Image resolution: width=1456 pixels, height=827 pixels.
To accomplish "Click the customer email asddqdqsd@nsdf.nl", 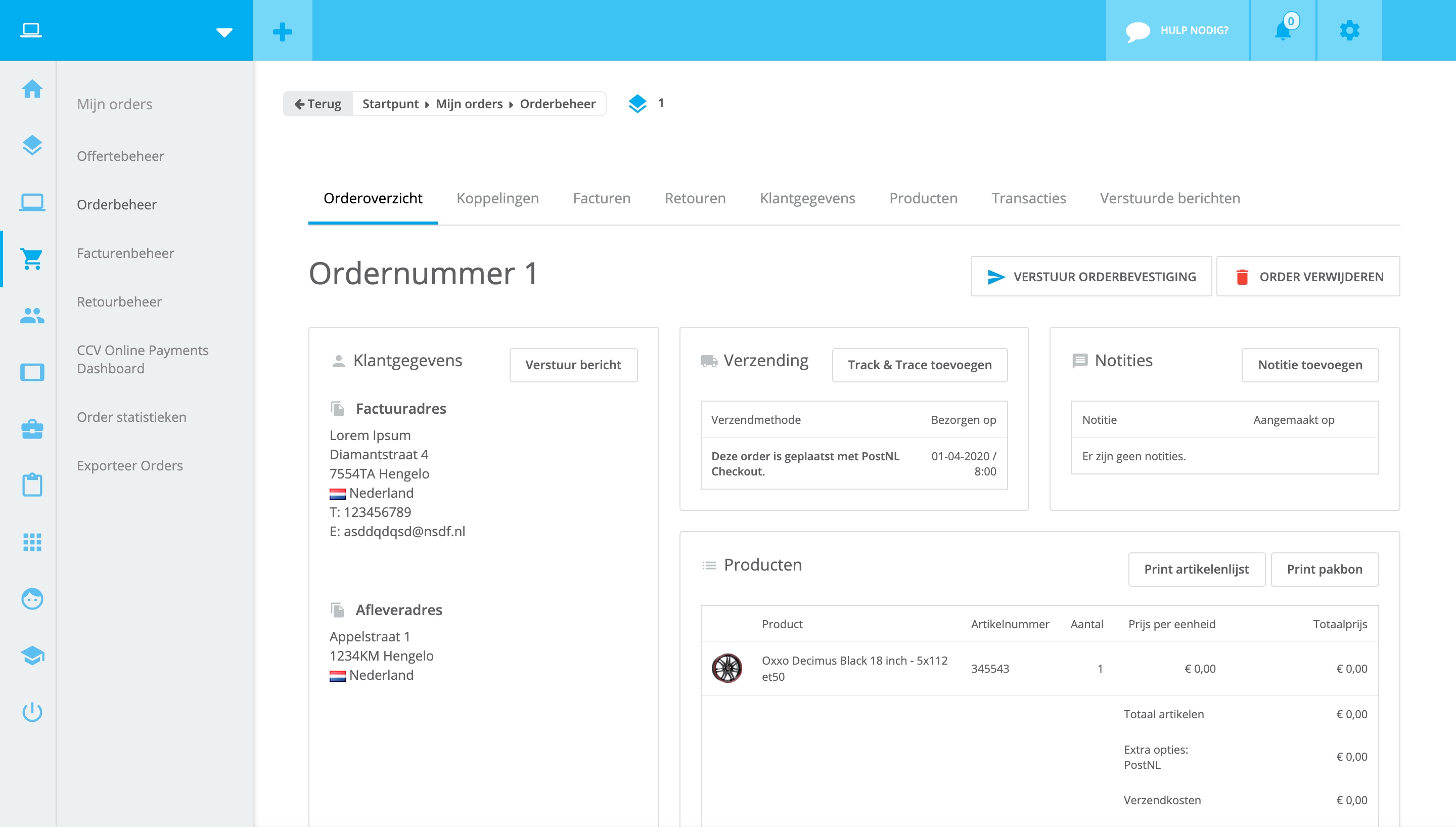I will point(404,531).
